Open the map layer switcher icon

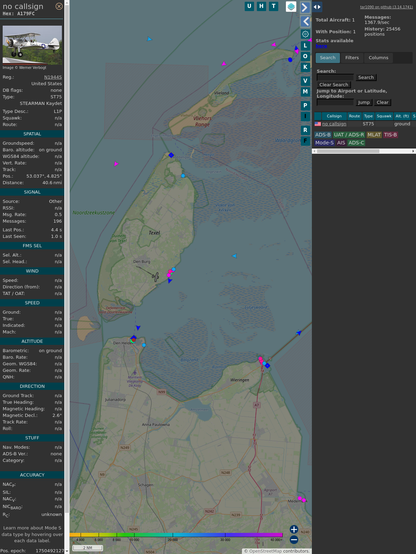(291, 7)
